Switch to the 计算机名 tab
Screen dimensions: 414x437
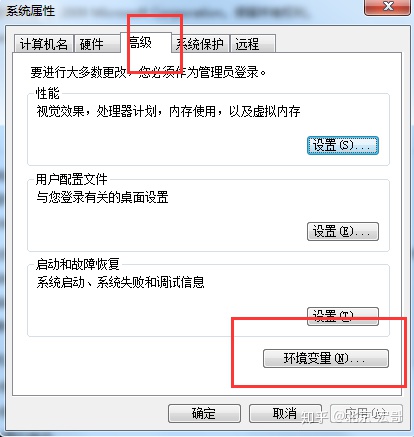click(43, 44)
